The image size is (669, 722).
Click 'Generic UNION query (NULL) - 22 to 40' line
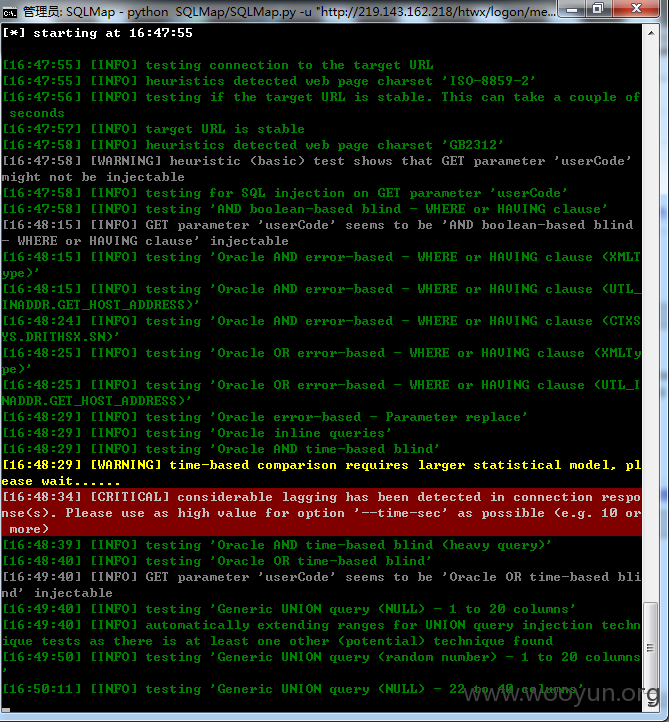(293, 689)
